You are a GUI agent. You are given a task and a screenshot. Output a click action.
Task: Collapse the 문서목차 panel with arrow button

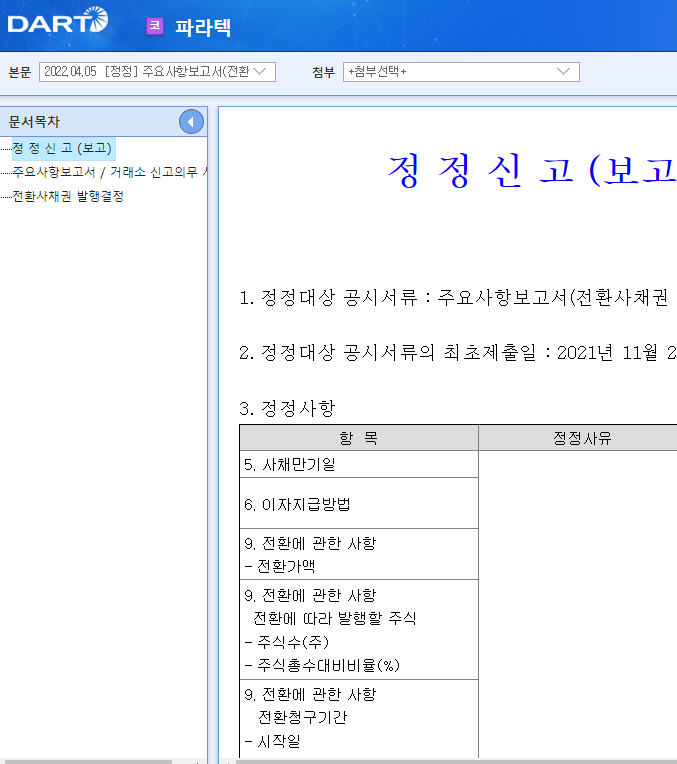tap(191, 122)
